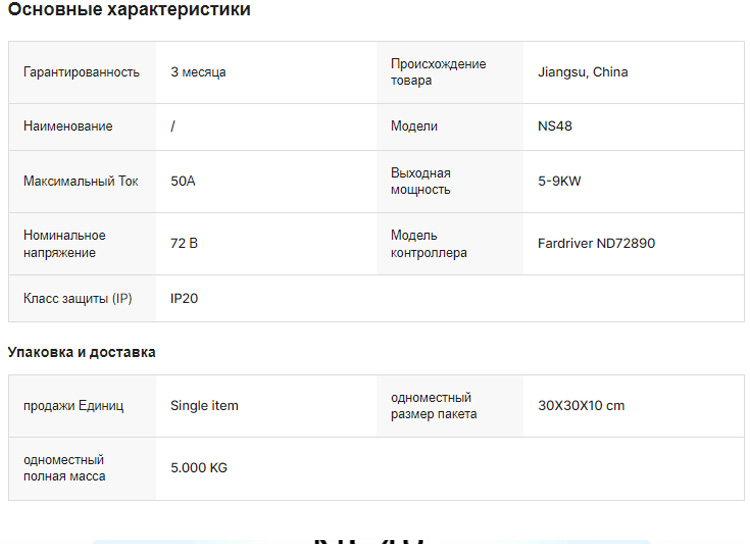Select the "NS48" model value
The width and height of the screenshot is (750, 544).
coord(555,126)
